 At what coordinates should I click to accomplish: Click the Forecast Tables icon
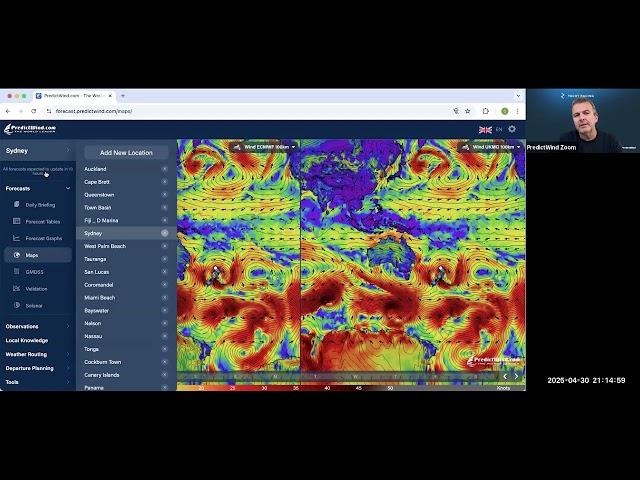click(x=16, y=221)
